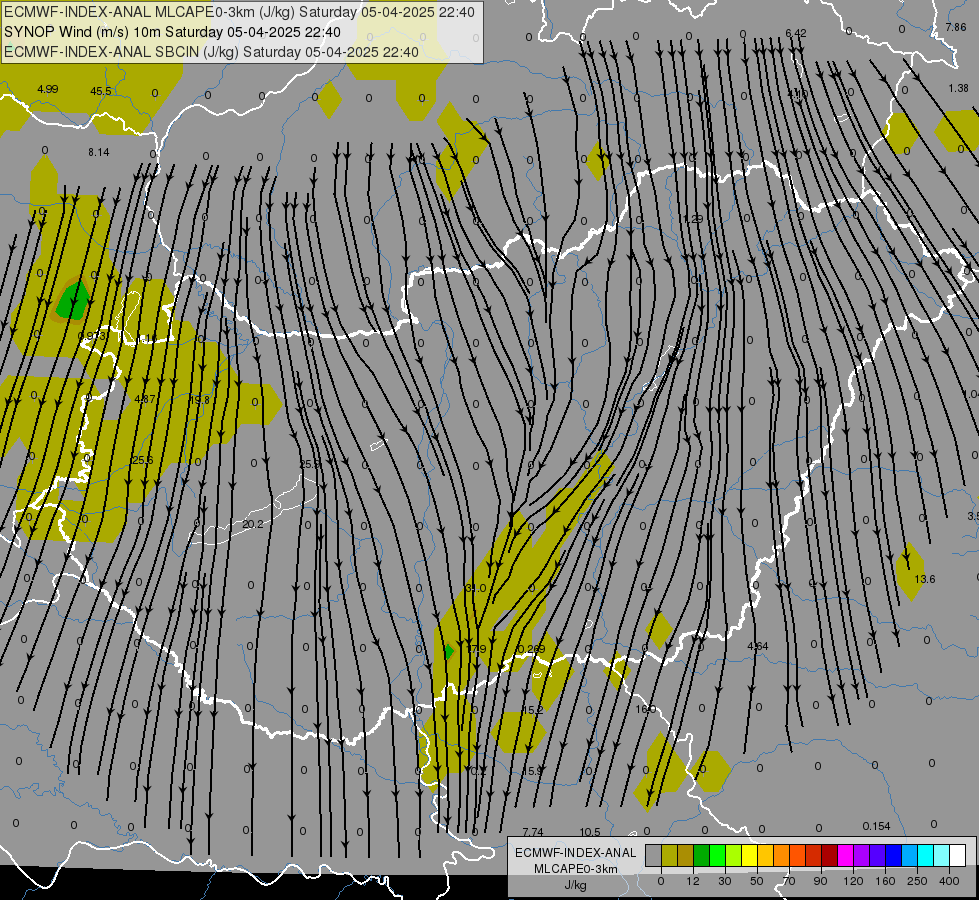Click the map value 20.2
Image resolution: width=979 pixels, height=900 pixels.
[252, 524]
